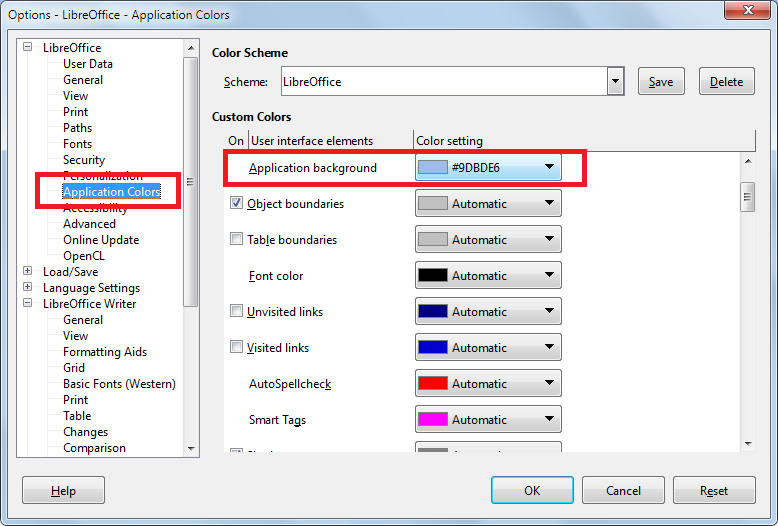
Task: Open the OpenCL options page
Action: pyautogui.click(x=84, y=256)
